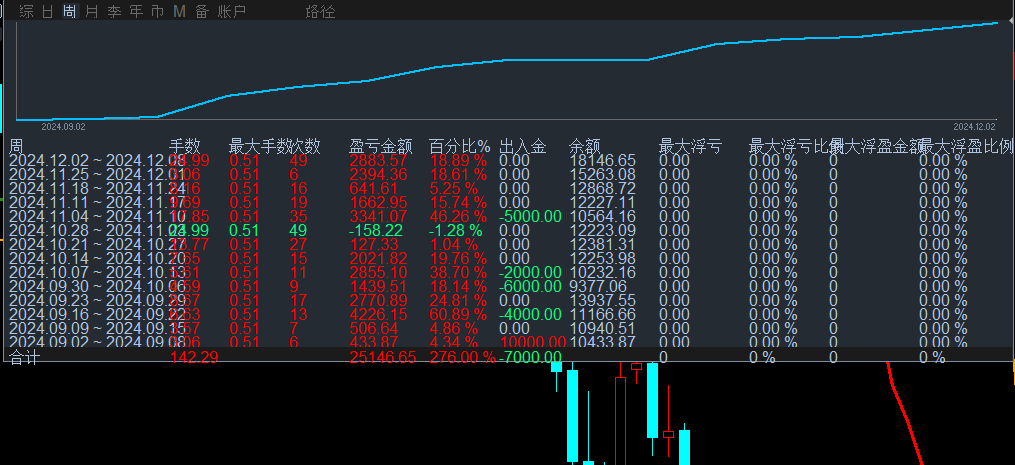Select the 2024.11.11 week row

pos(508,202)
